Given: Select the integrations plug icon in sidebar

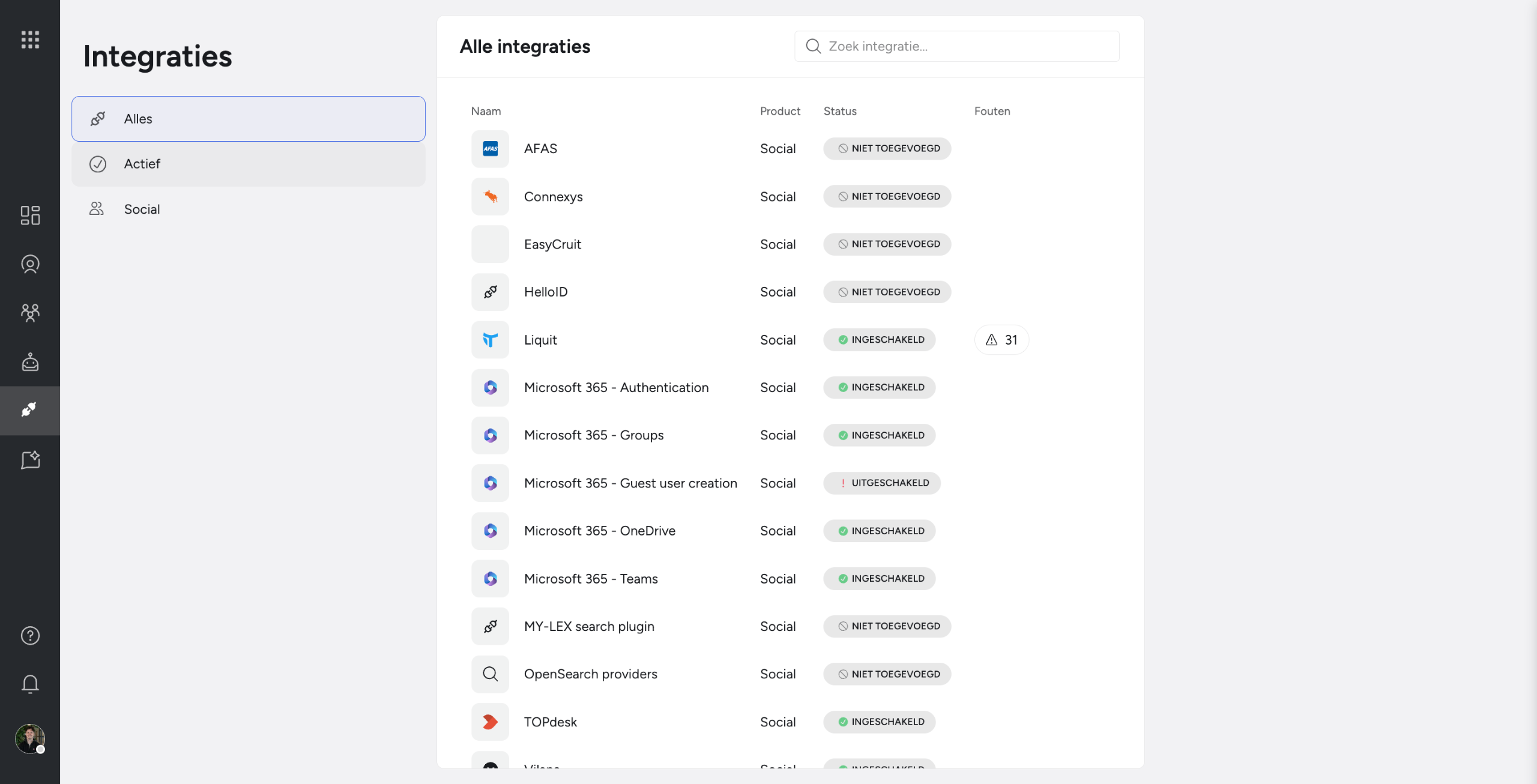Looking at the screenshot, I should point(30,410).
